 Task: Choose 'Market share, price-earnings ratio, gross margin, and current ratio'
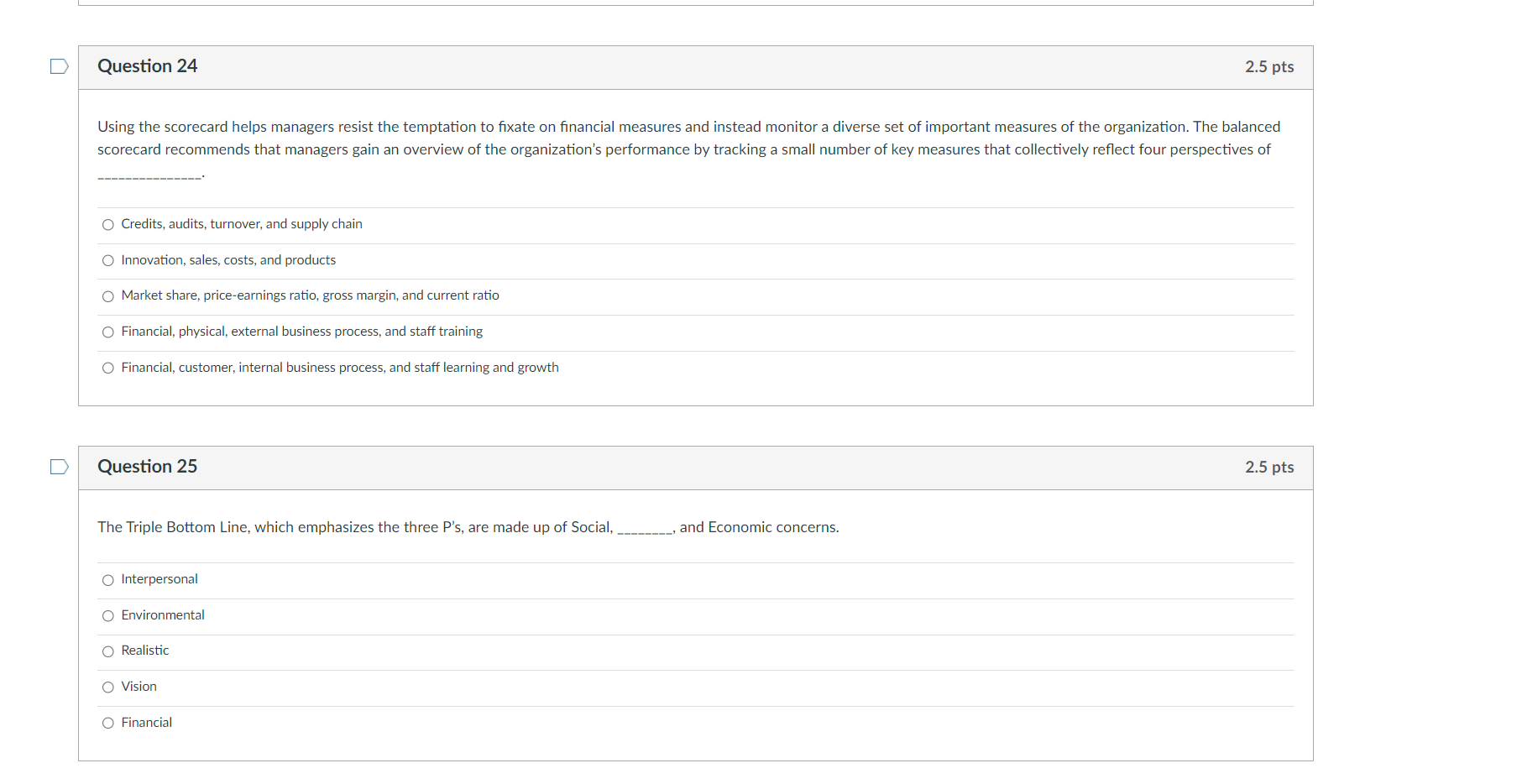(107, 295)
